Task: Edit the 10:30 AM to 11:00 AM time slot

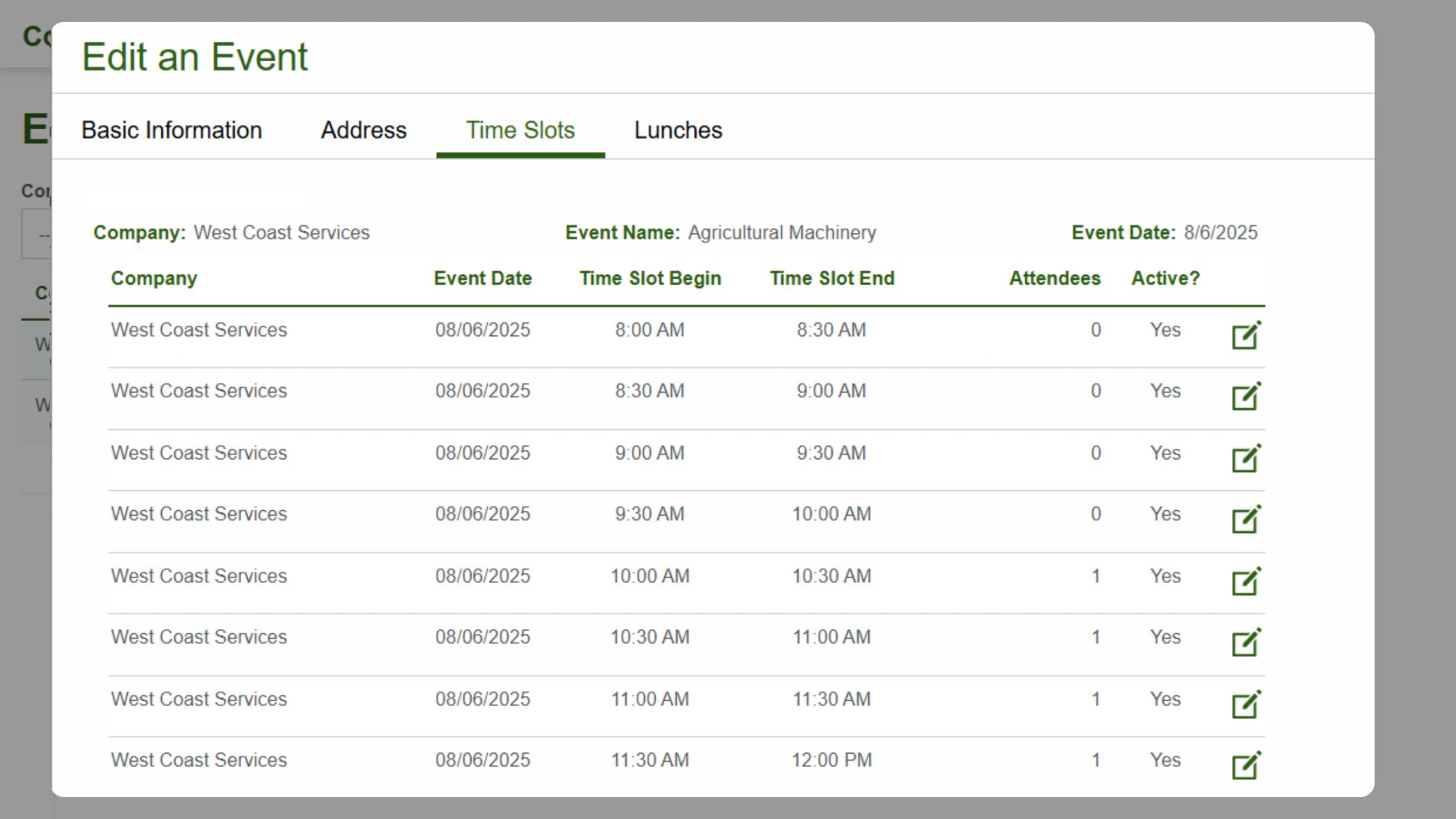Action: (x=1246, y=643)
